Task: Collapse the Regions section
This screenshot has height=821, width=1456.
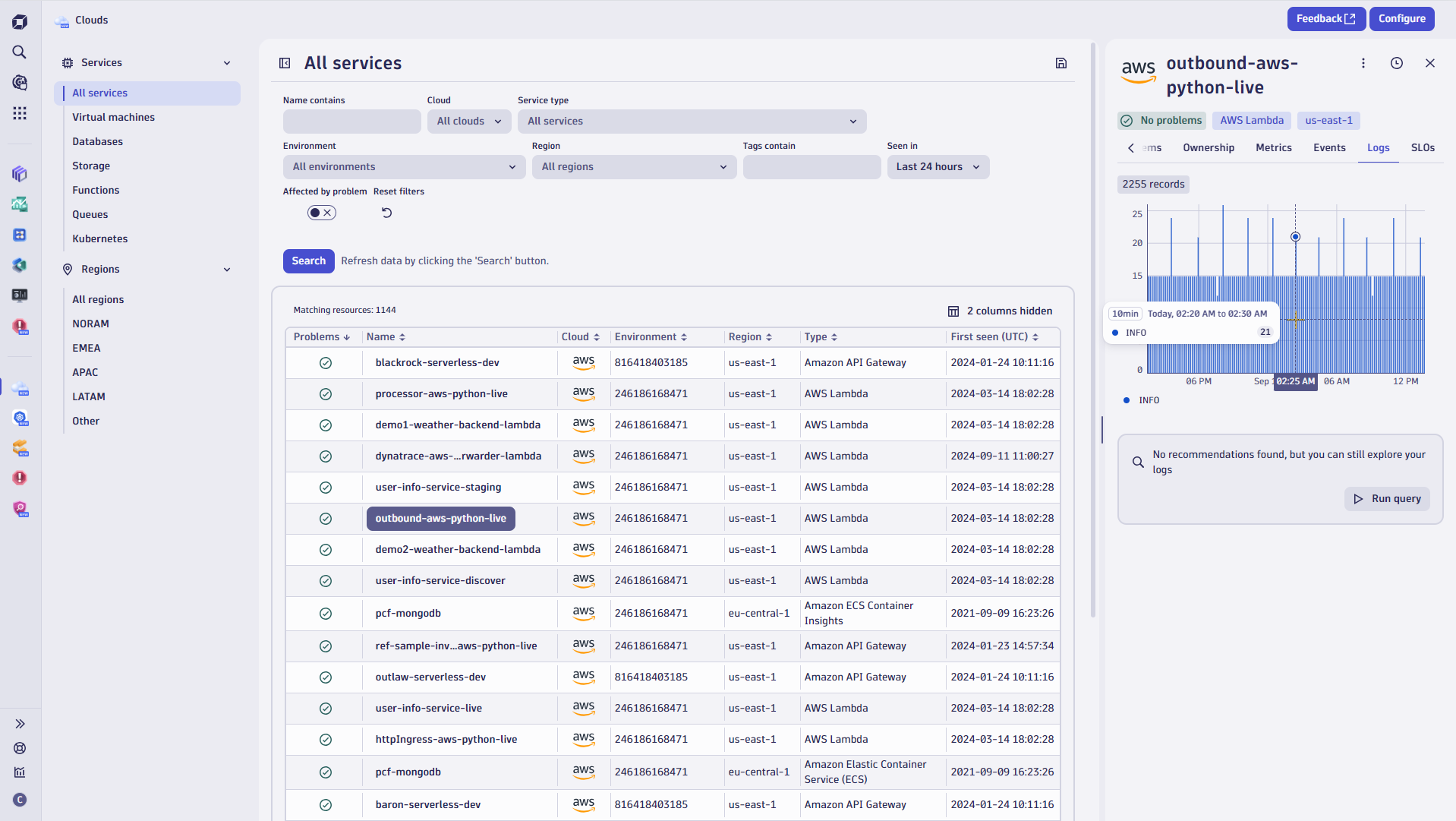Action: point(227,269)
